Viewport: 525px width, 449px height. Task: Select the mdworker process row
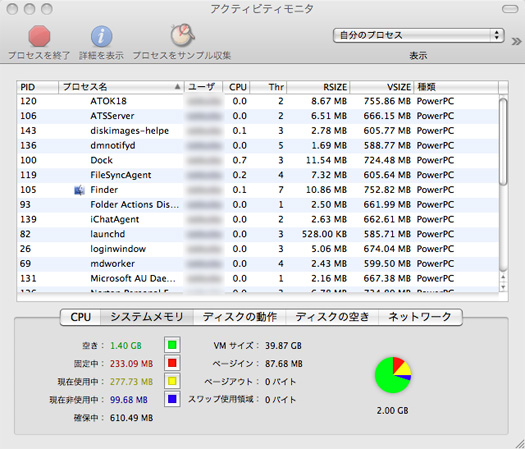pyautogui.click(x=257, y=264)
